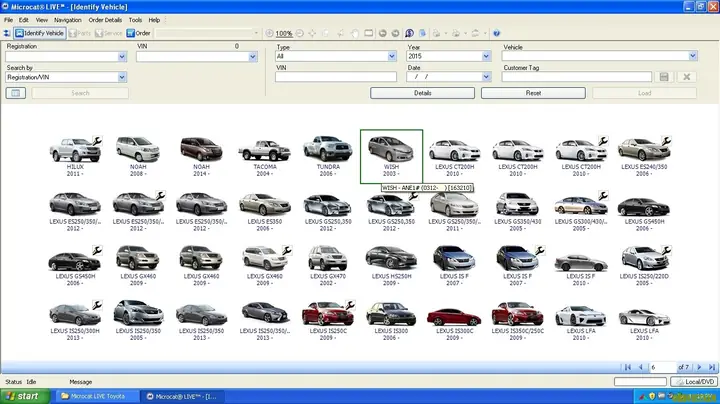Viewport: 720px width, 404px height.
Task: Click the fit window rectangle icon
Action: tap(369, 33)
